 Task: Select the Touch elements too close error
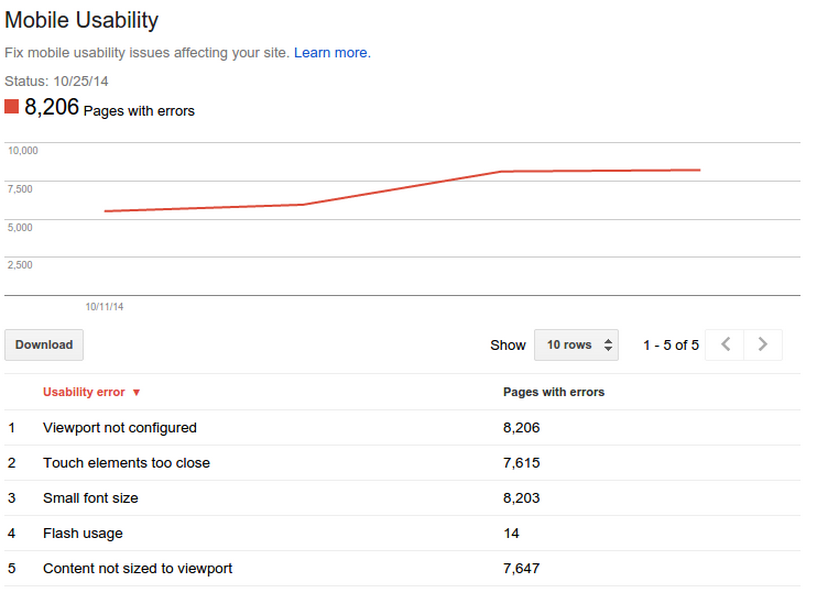point(126,463)
